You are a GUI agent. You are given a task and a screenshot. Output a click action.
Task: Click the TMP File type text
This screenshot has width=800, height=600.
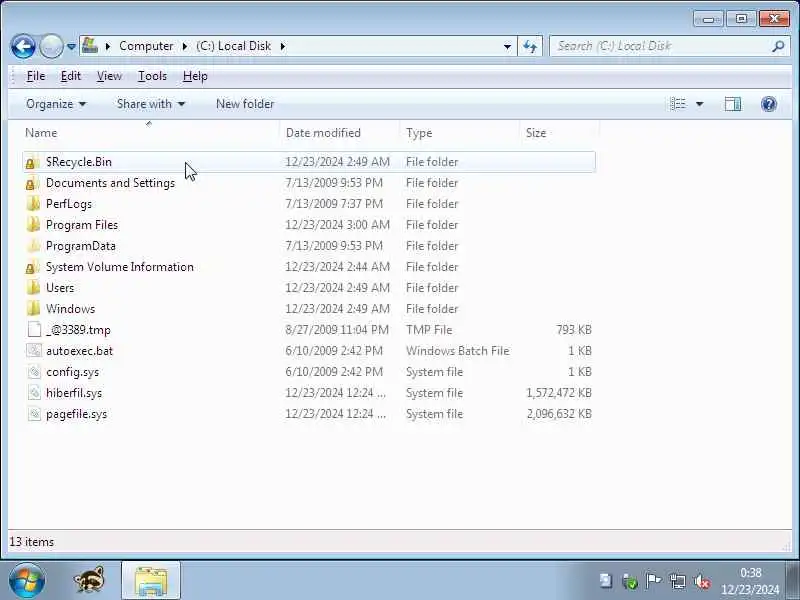(x=429, y=330)
